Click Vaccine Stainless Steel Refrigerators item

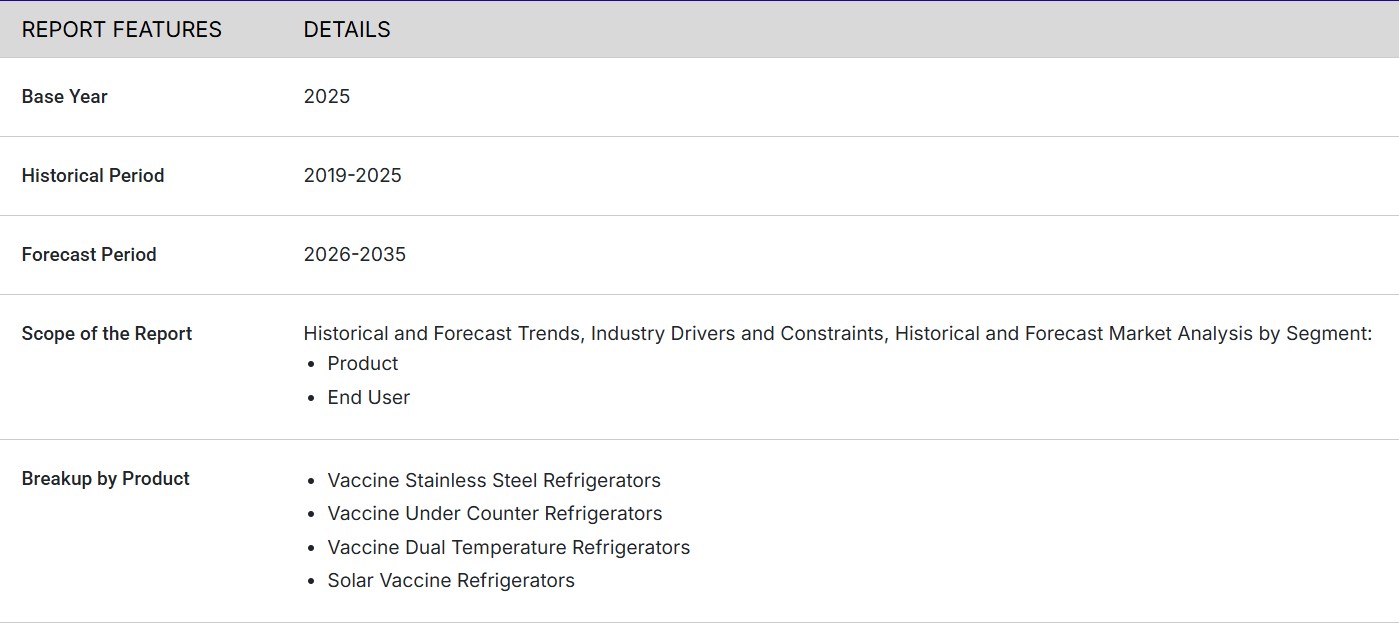pyautogui.click(x=494, y=481)
